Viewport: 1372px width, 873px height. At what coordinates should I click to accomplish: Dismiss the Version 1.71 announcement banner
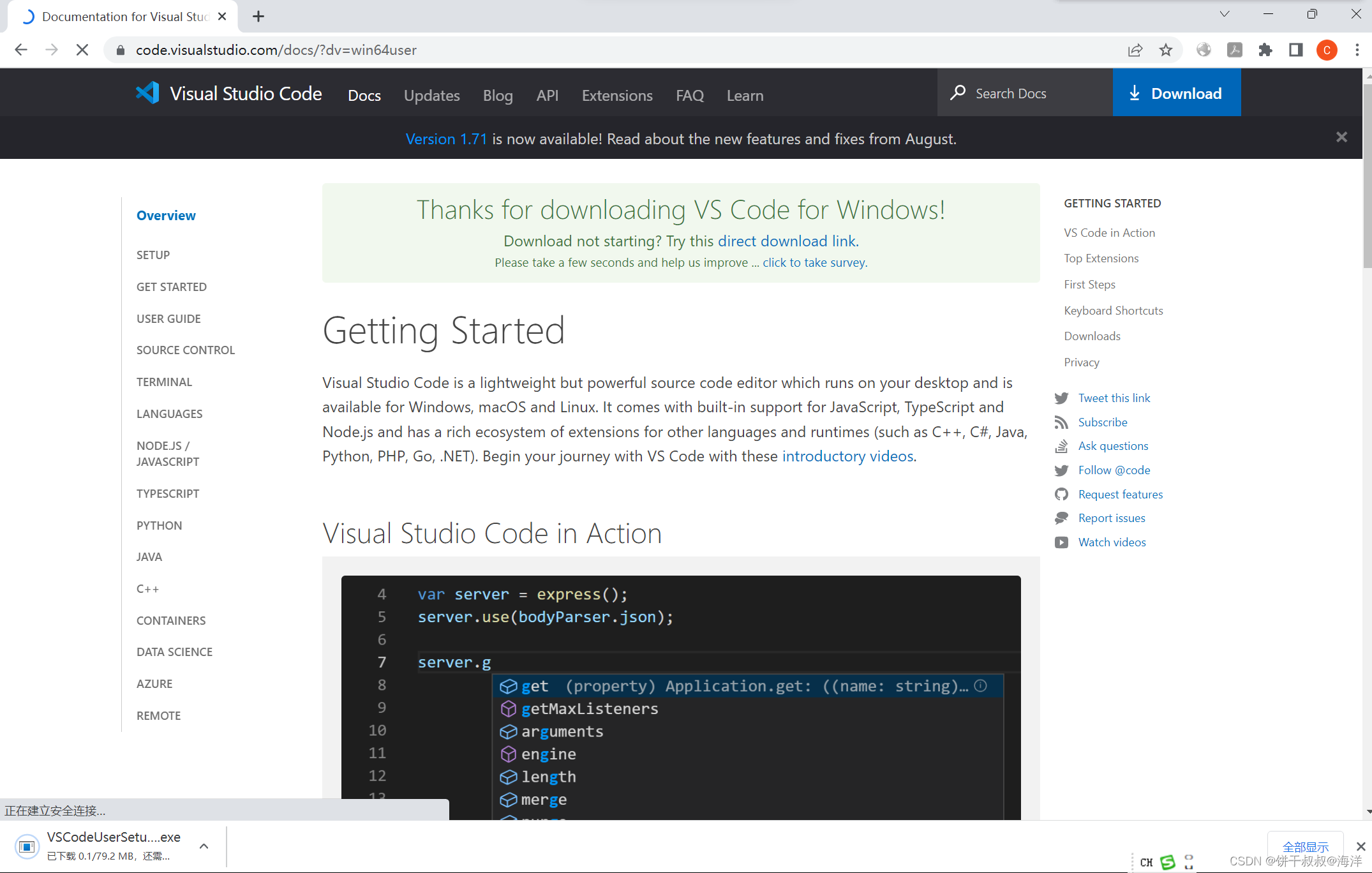(1341, 137)
